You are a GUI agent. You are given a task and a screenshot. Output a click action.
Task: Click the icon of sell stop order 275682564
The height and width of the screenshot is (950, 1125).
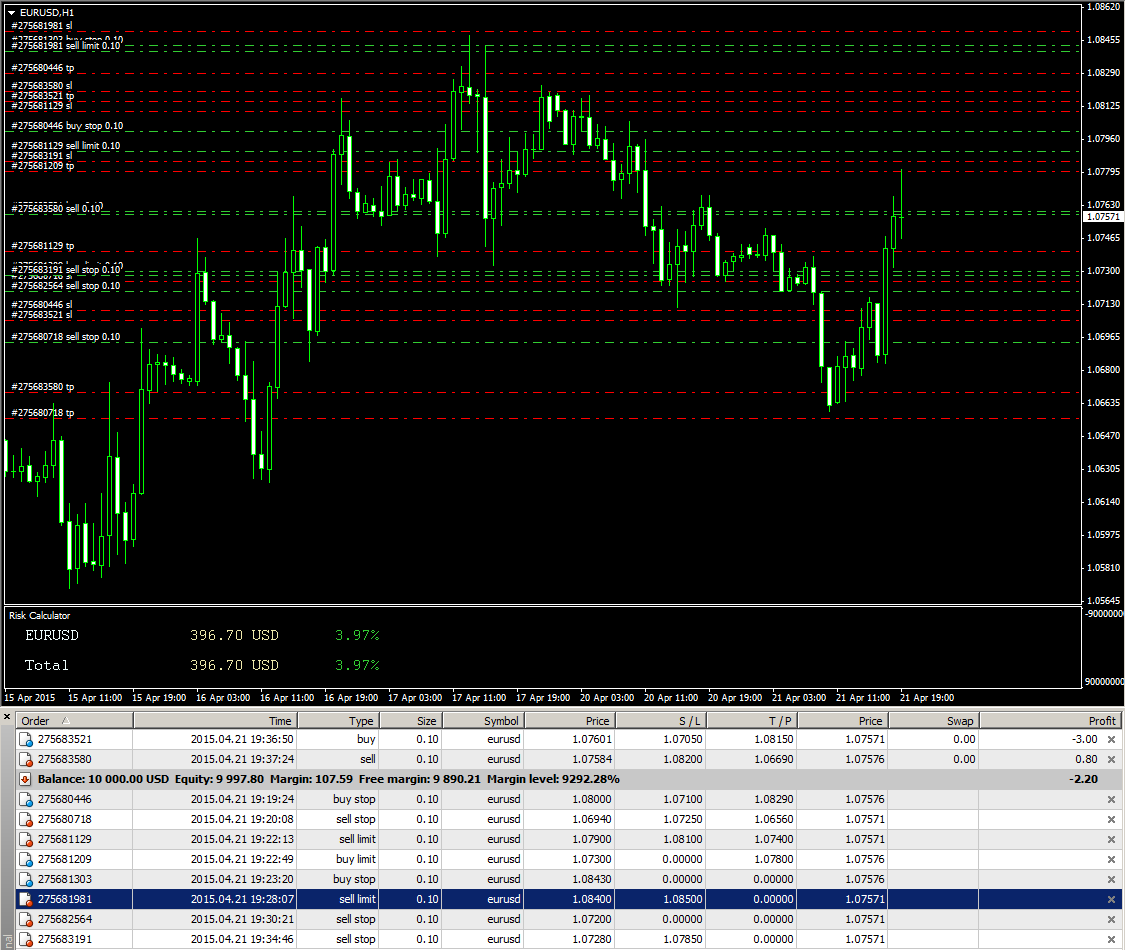pos(25,919)
